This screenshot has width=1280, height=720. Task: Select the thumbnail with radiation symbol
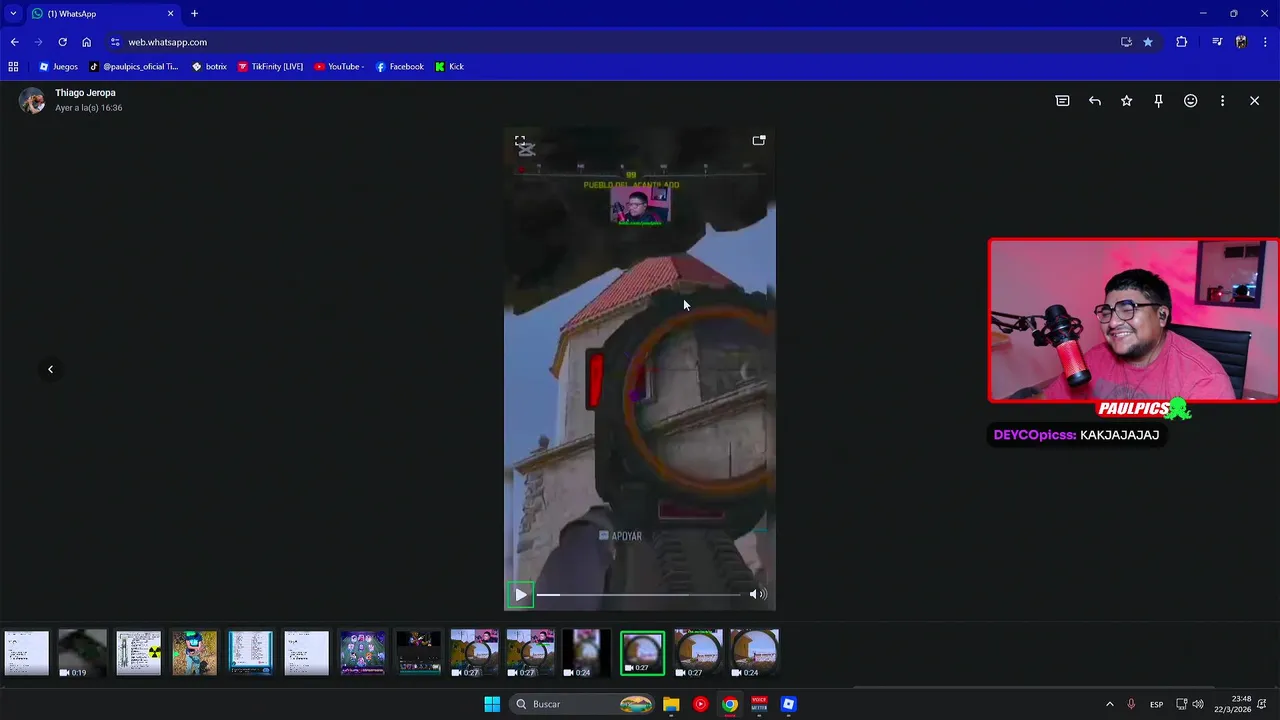(x=138, y=653)
